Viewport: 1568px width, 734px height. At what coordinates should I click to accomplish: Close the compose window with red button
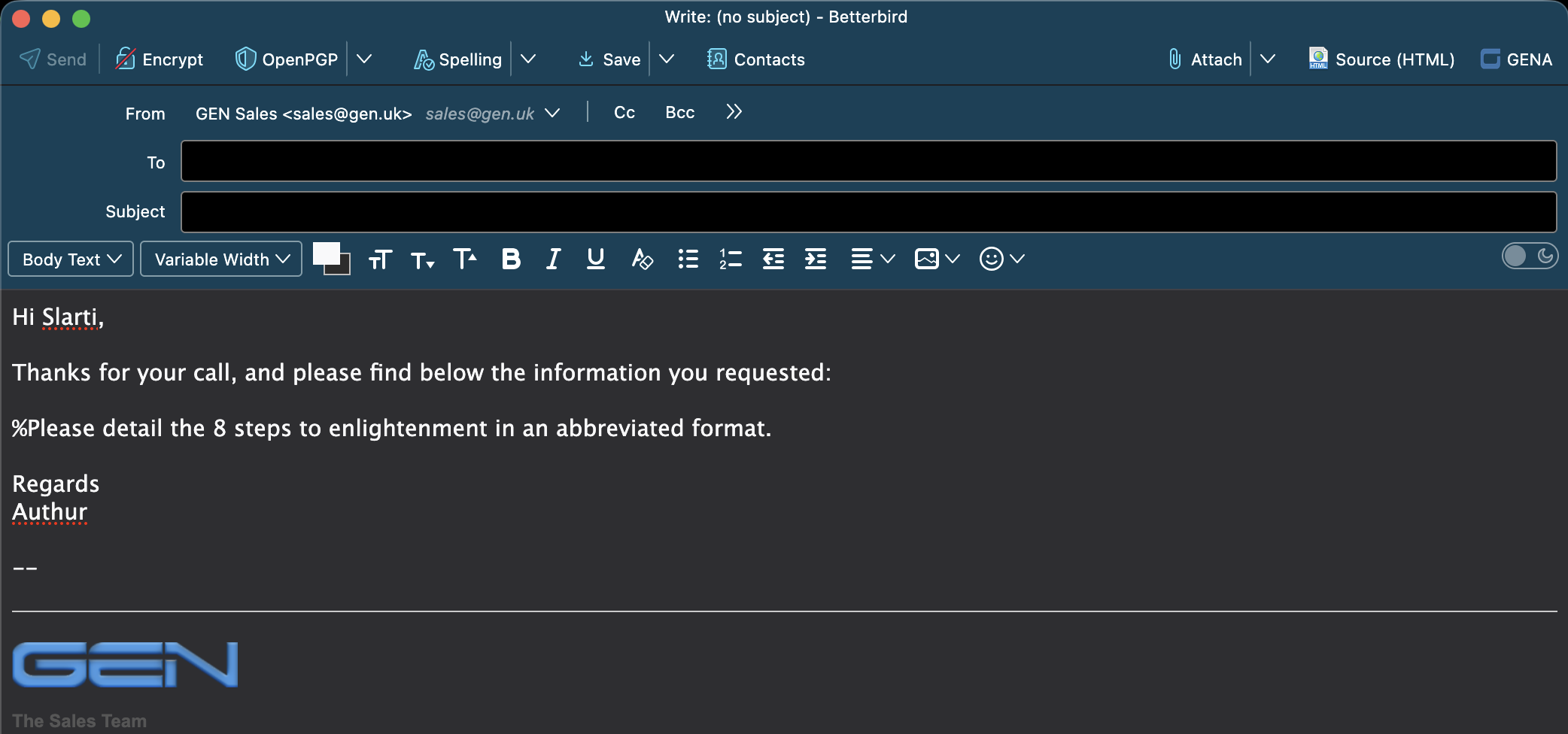pos(22,19)
